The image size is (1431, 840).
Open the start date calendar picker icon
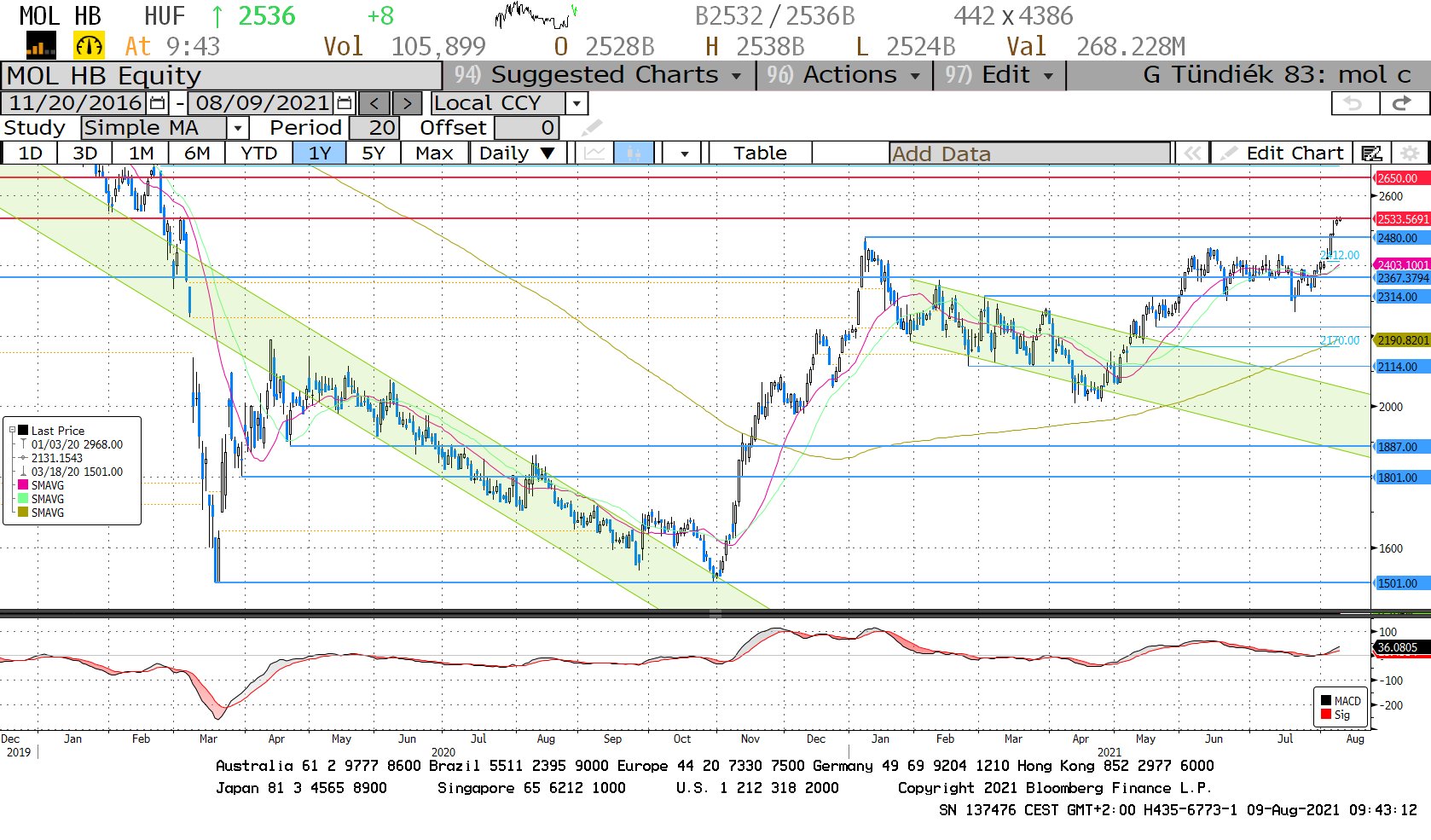coord(158,103)
